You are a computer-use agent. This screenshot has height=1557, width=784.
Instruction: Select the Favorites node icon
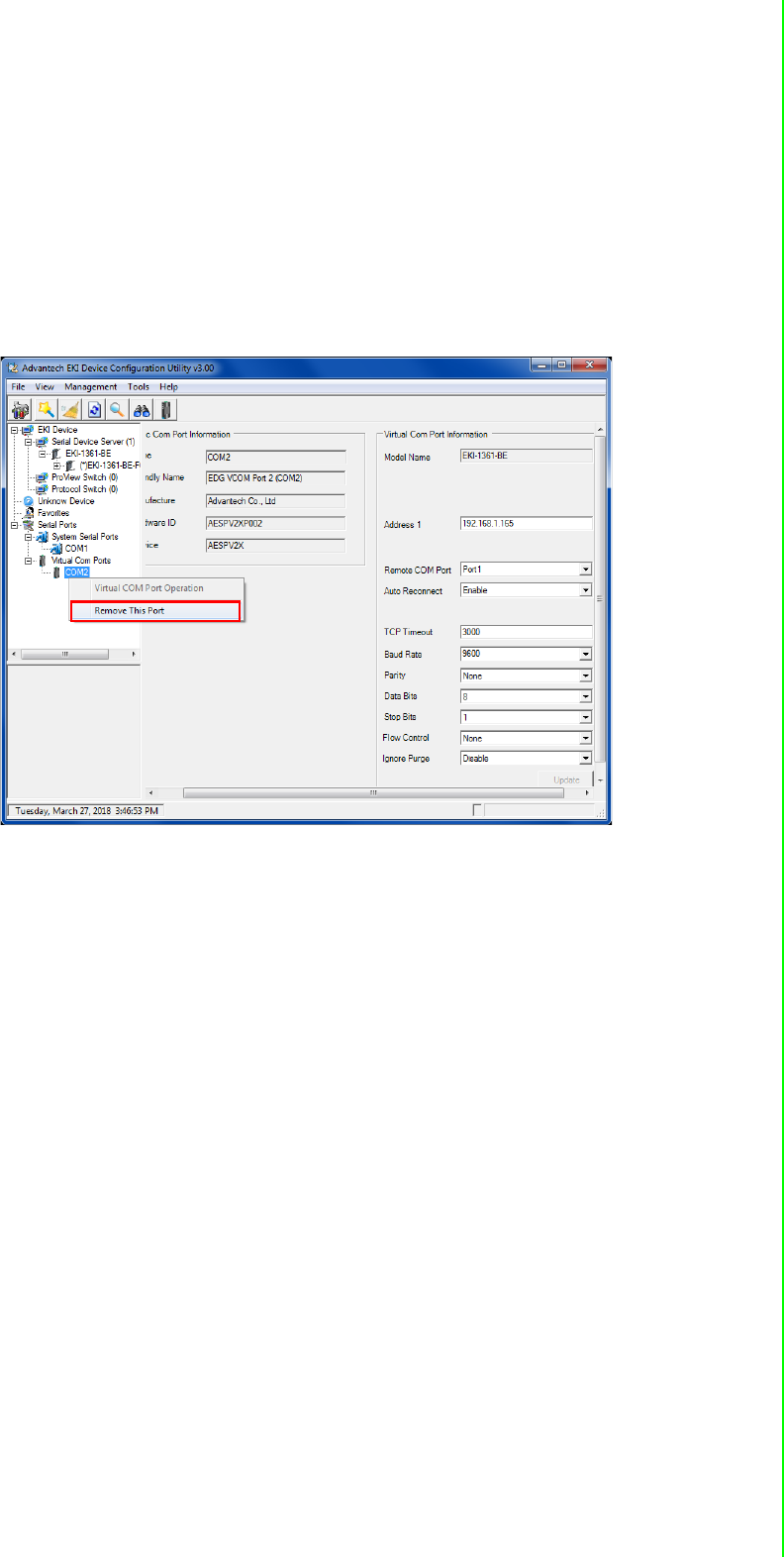[x=29, y=513]
